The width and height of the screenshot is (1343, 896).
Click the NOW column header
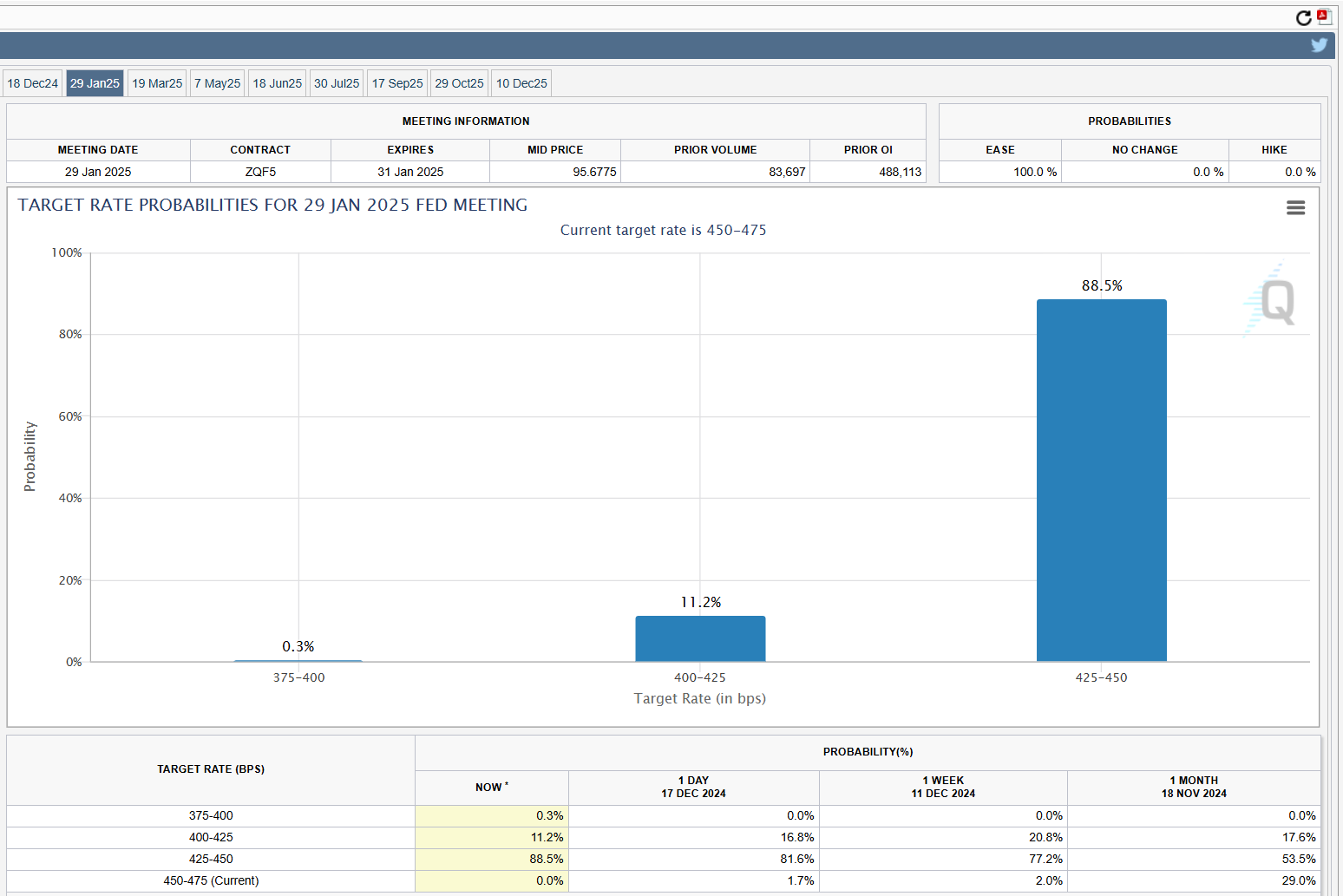[491, 788]
